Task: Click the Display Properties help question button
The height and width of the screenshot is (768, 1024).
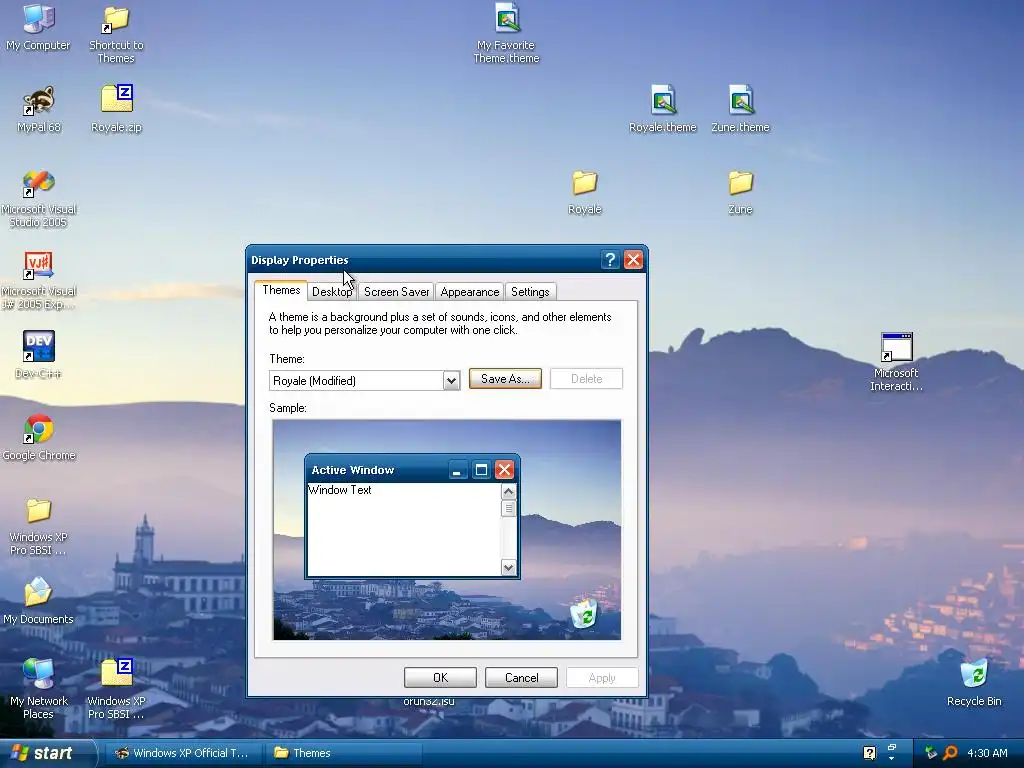Action: [609, 260]
